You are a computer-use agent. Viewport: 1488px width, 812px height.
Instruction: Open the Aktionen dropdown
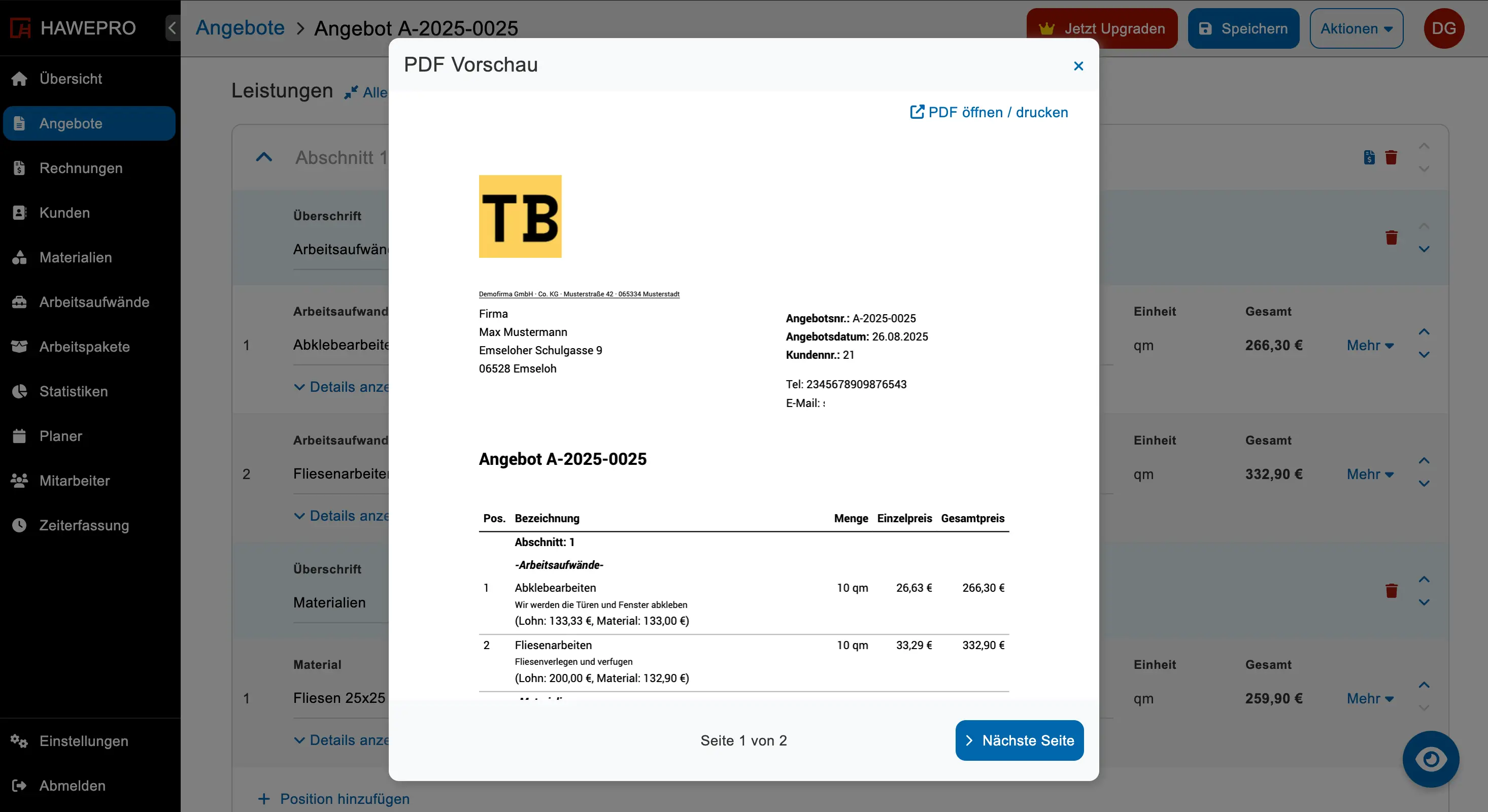point(1356,28)
